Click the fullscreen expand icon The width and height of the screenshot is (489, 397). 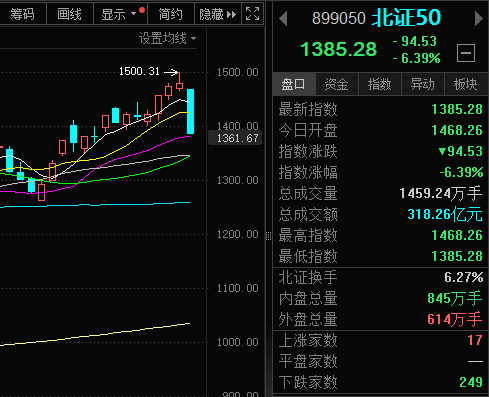252,14
